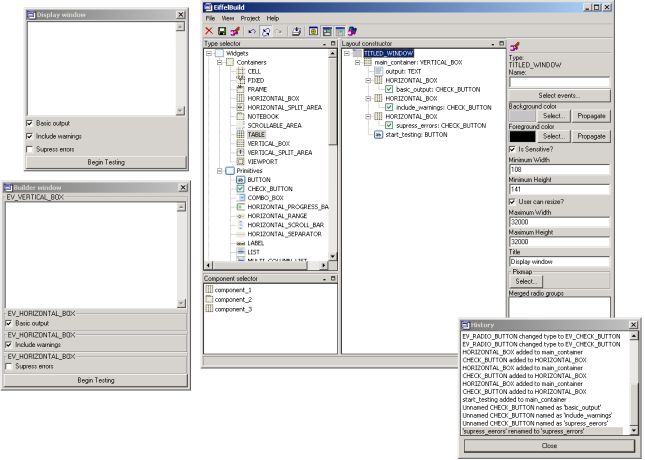Screen dimensions: 645x460
Task: Toggle the History circular arrows toolbar icon
Action: click(x=266, y=31)
